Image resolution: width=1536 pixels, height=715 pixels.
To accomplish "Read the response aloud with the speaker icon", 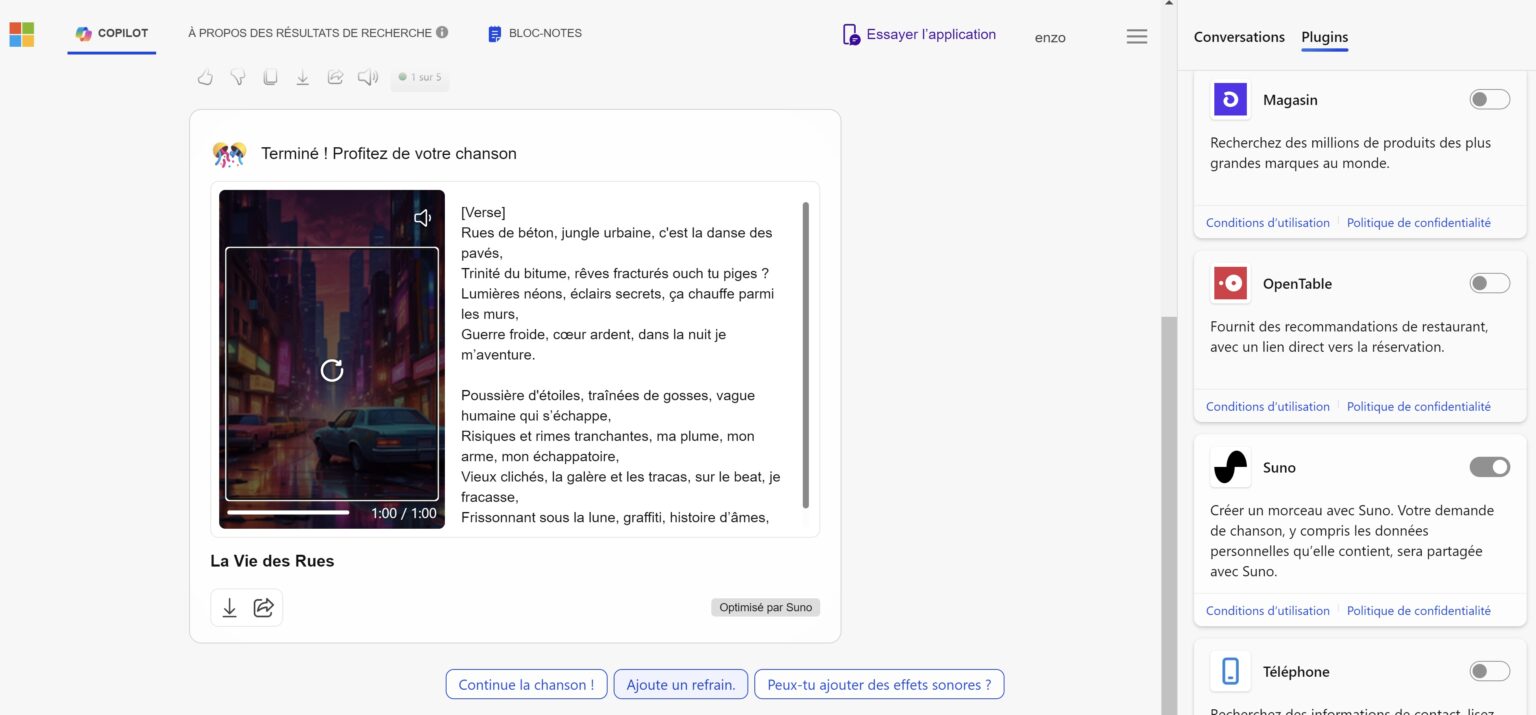I will (367, 77).
